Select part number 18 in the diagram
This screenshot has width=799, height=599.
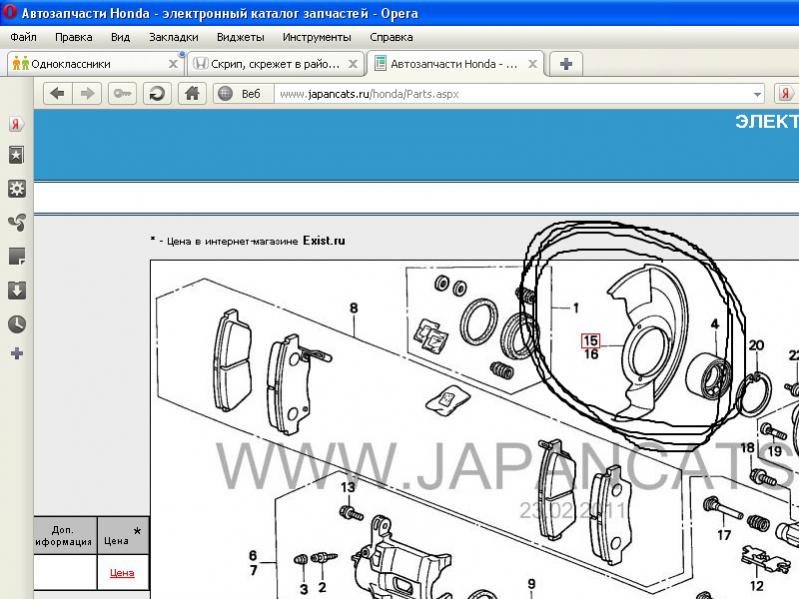(x=748, y=448)
